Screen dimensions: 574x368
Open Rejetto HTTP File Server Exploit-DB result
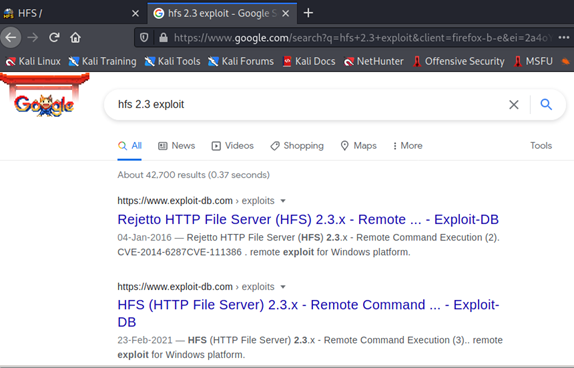308,219
